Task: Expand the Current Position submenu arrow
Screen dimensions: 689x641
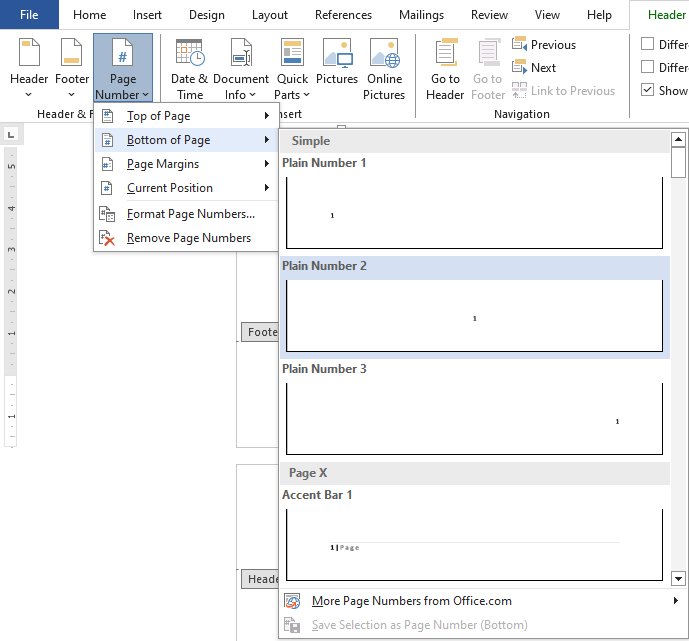Action: click(267, 188)
